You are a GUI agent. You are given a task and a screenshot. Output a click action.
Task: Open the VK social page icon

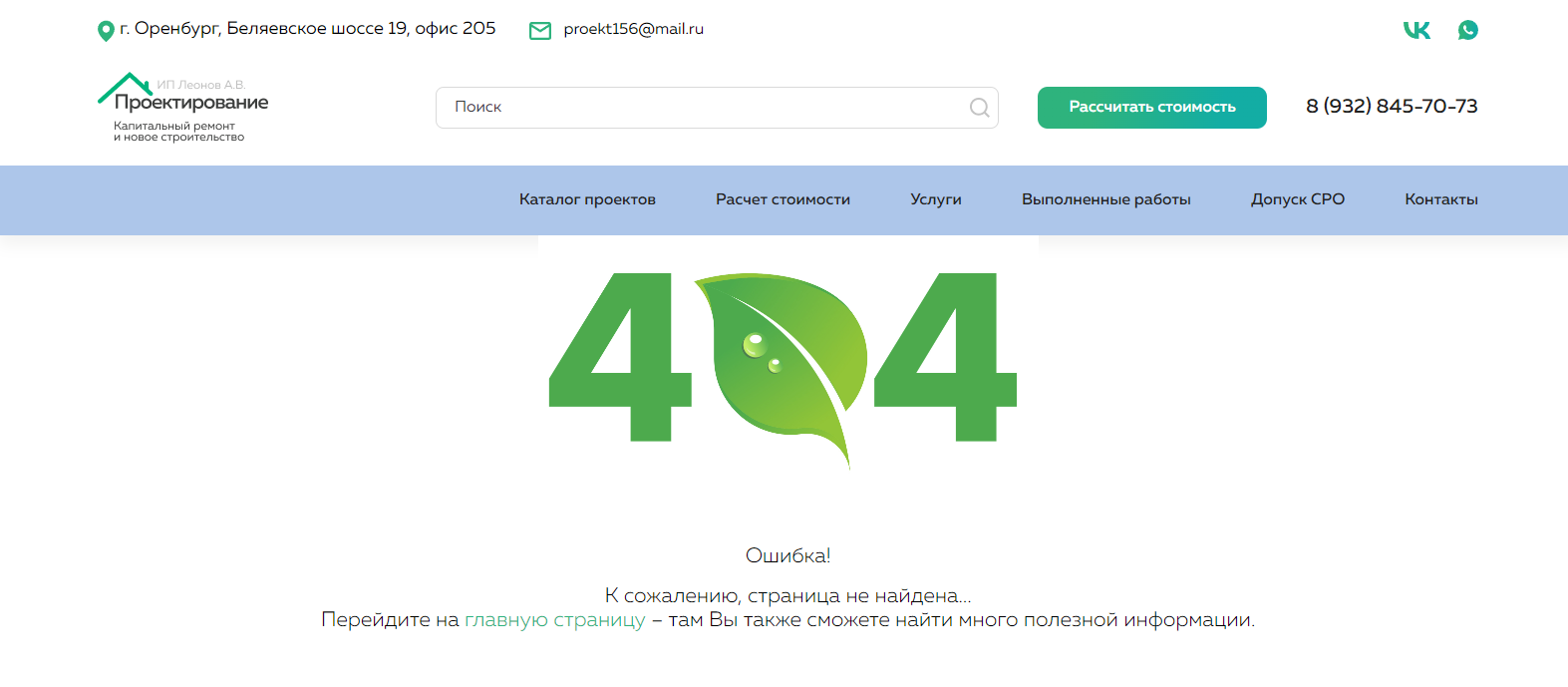(x=1415, y=30)
